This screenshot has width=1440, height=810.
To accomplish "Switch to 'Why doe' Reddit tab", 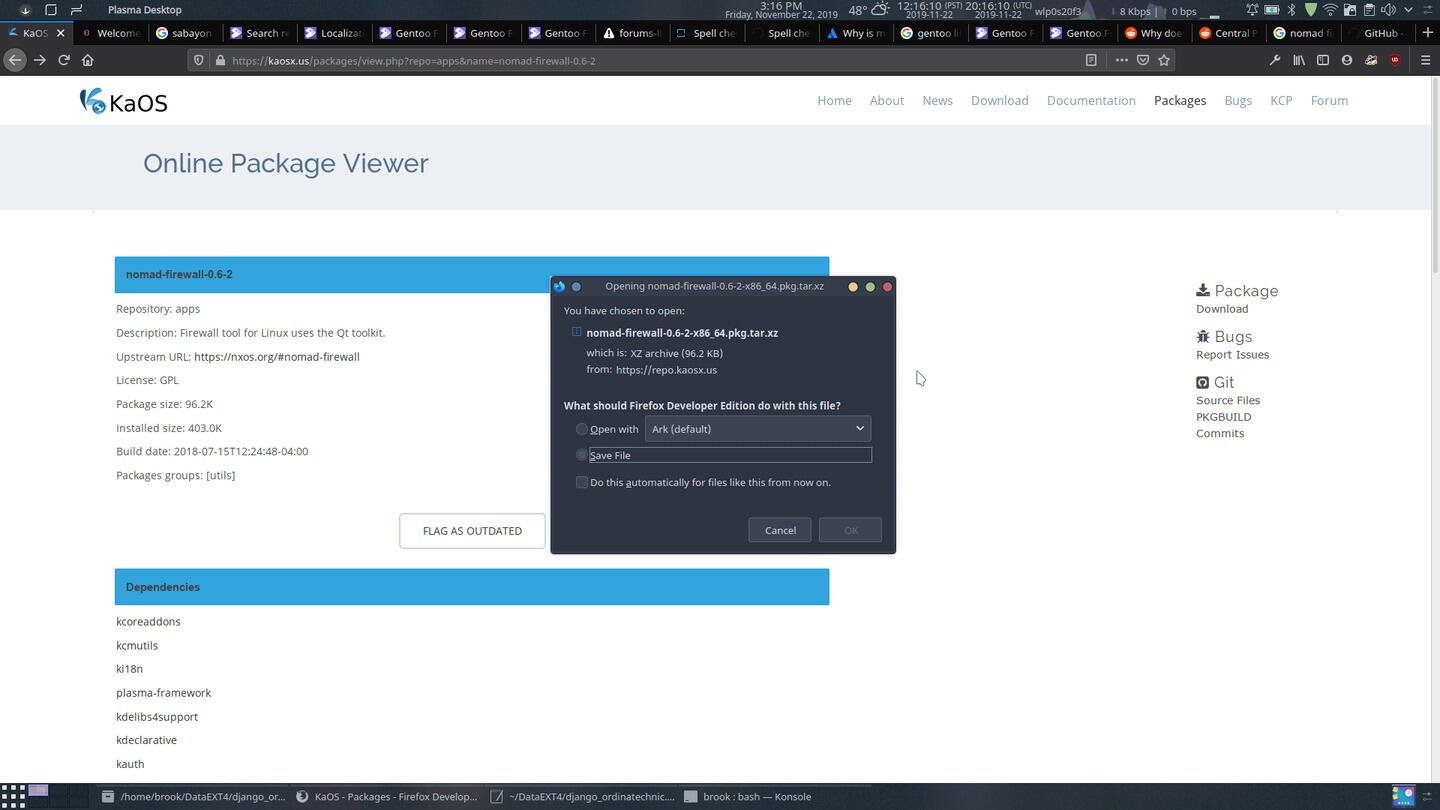I will click(1153, 33).
